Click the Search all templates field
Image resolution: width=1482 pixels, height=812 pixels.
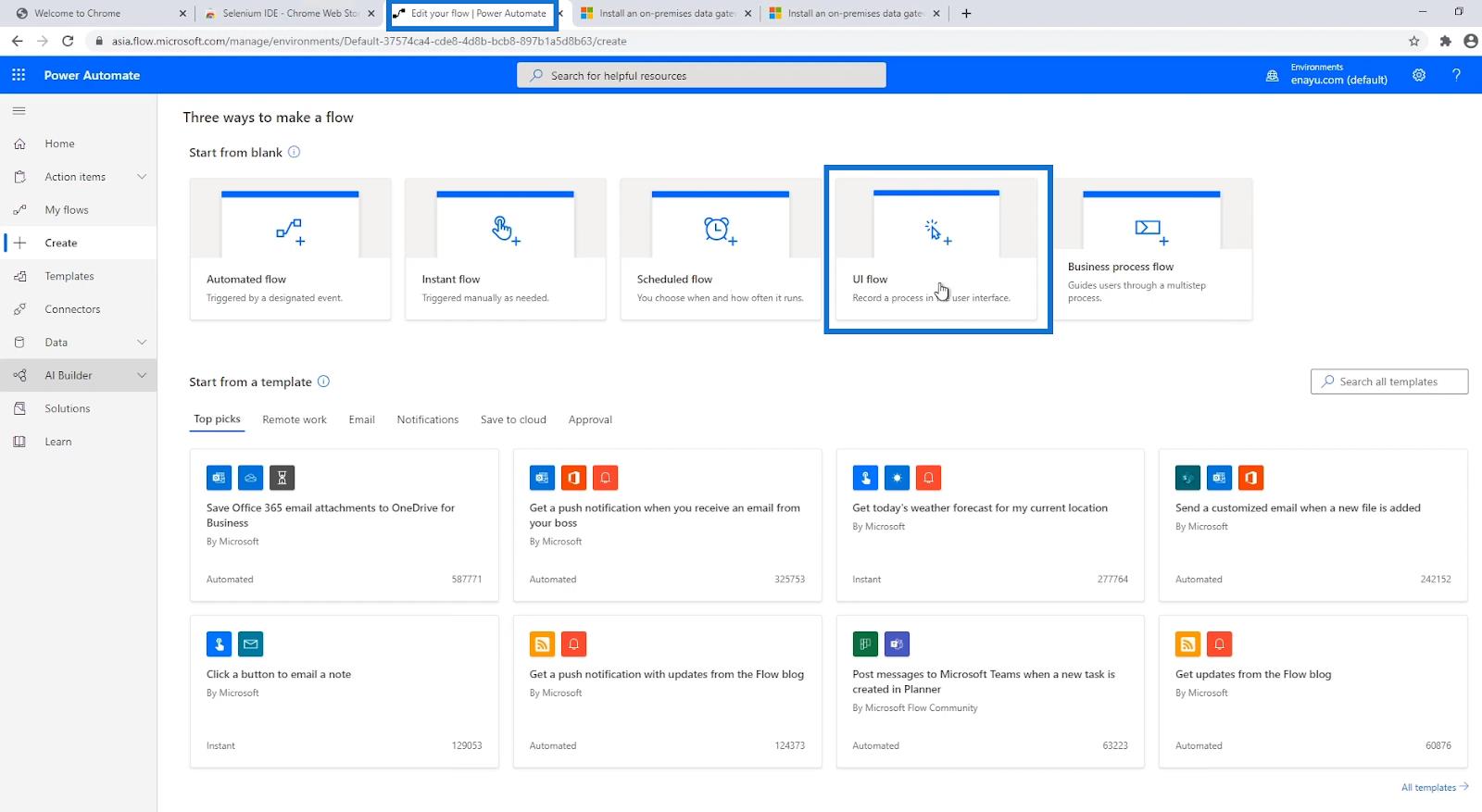click(x=1389, y=381)
